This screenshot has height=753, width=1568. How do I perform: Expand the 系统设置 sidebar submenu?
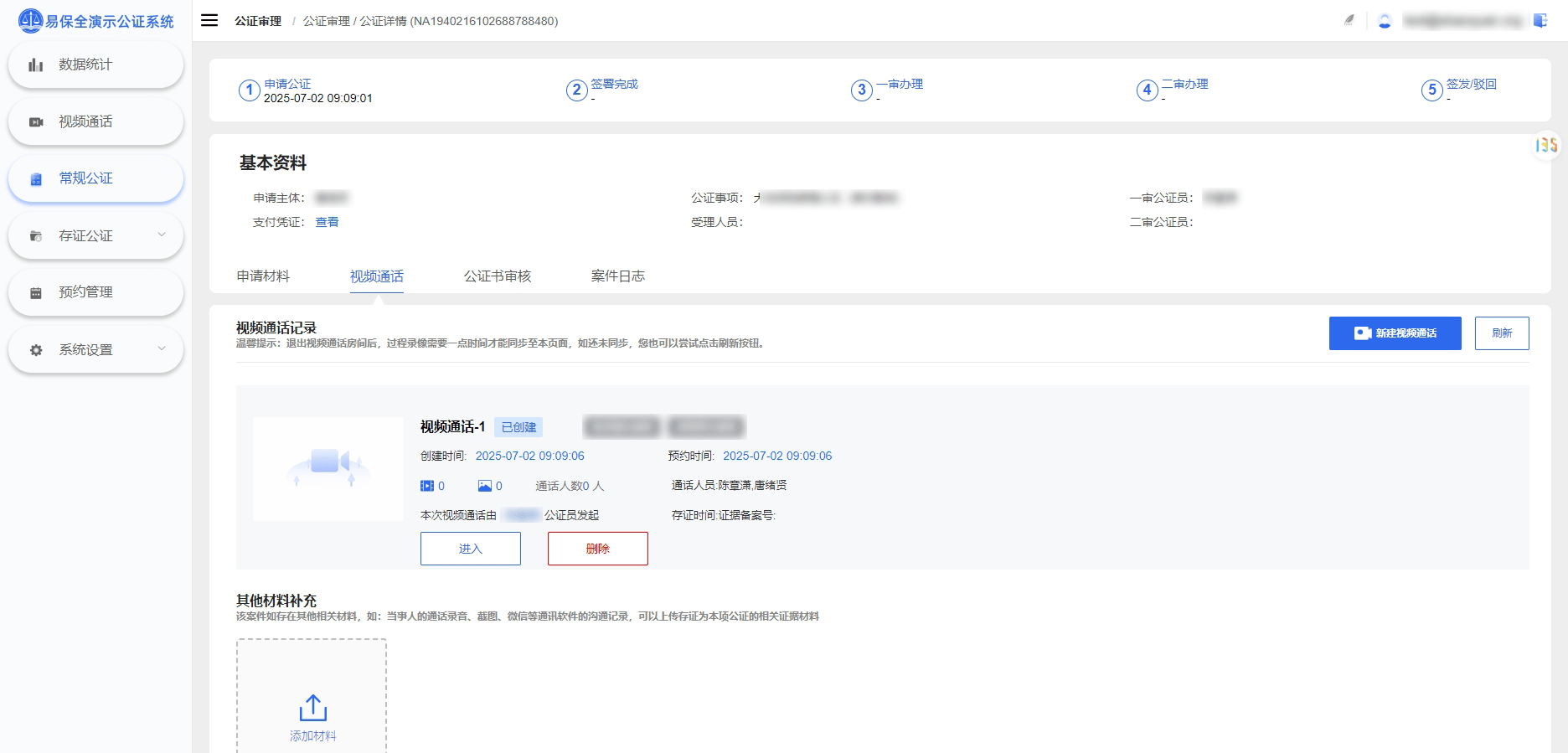pyautogui.click(x=95, y=349)
